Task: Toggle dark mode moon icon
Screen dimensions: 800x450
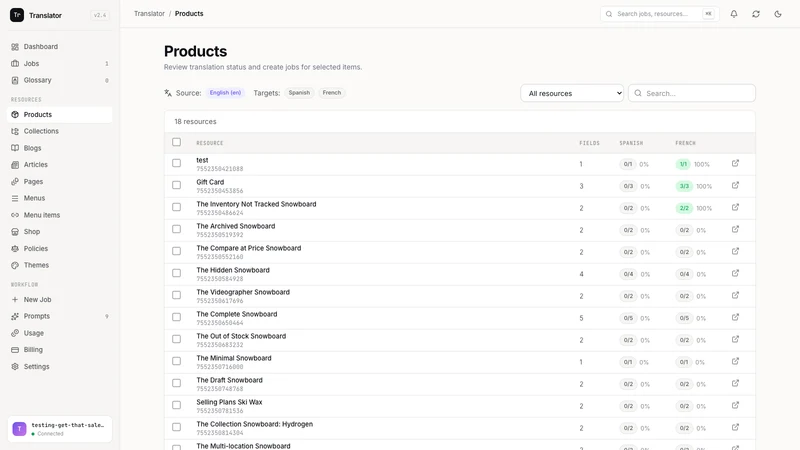Action: pyautogui.click(x=778, y=14)
